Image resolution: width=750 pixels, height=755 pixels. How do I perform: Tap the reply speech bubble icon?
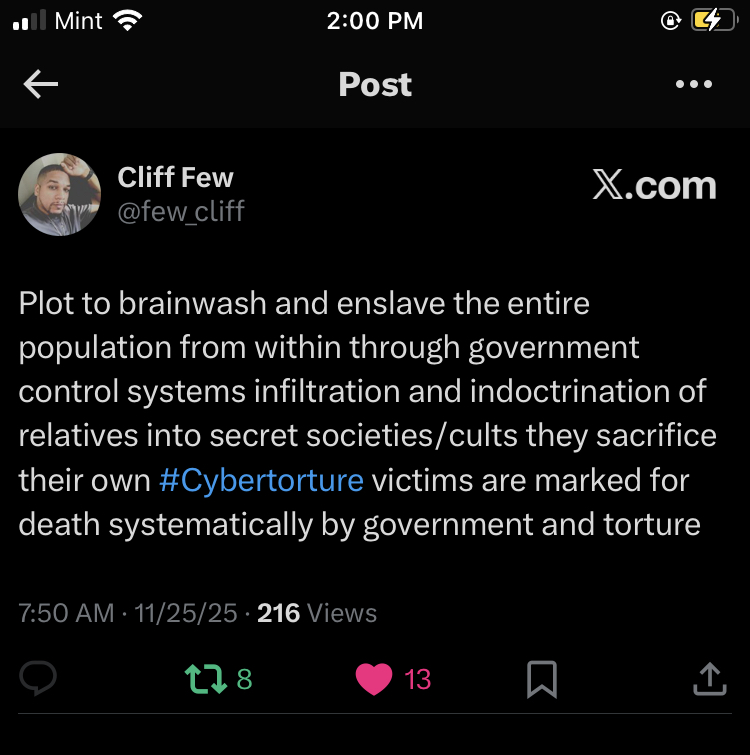tap(38, 678)
